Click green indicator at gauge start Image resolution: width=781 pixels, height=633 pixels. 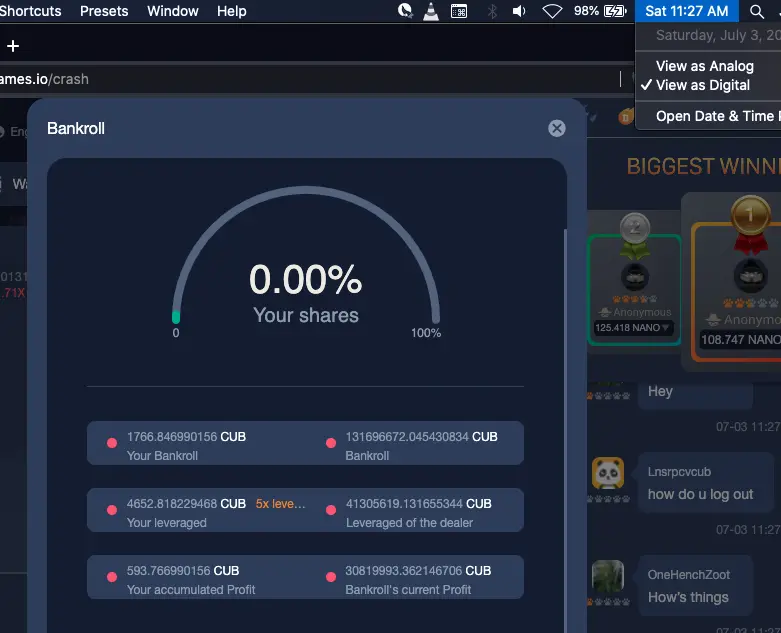tap(176, 317)
